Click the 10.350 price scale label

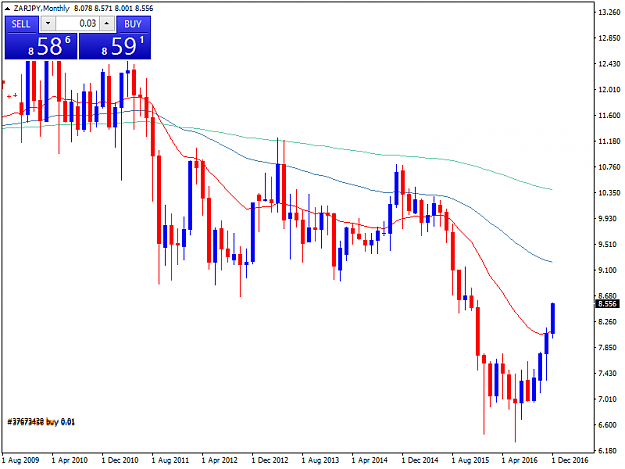tap(609, 193)
